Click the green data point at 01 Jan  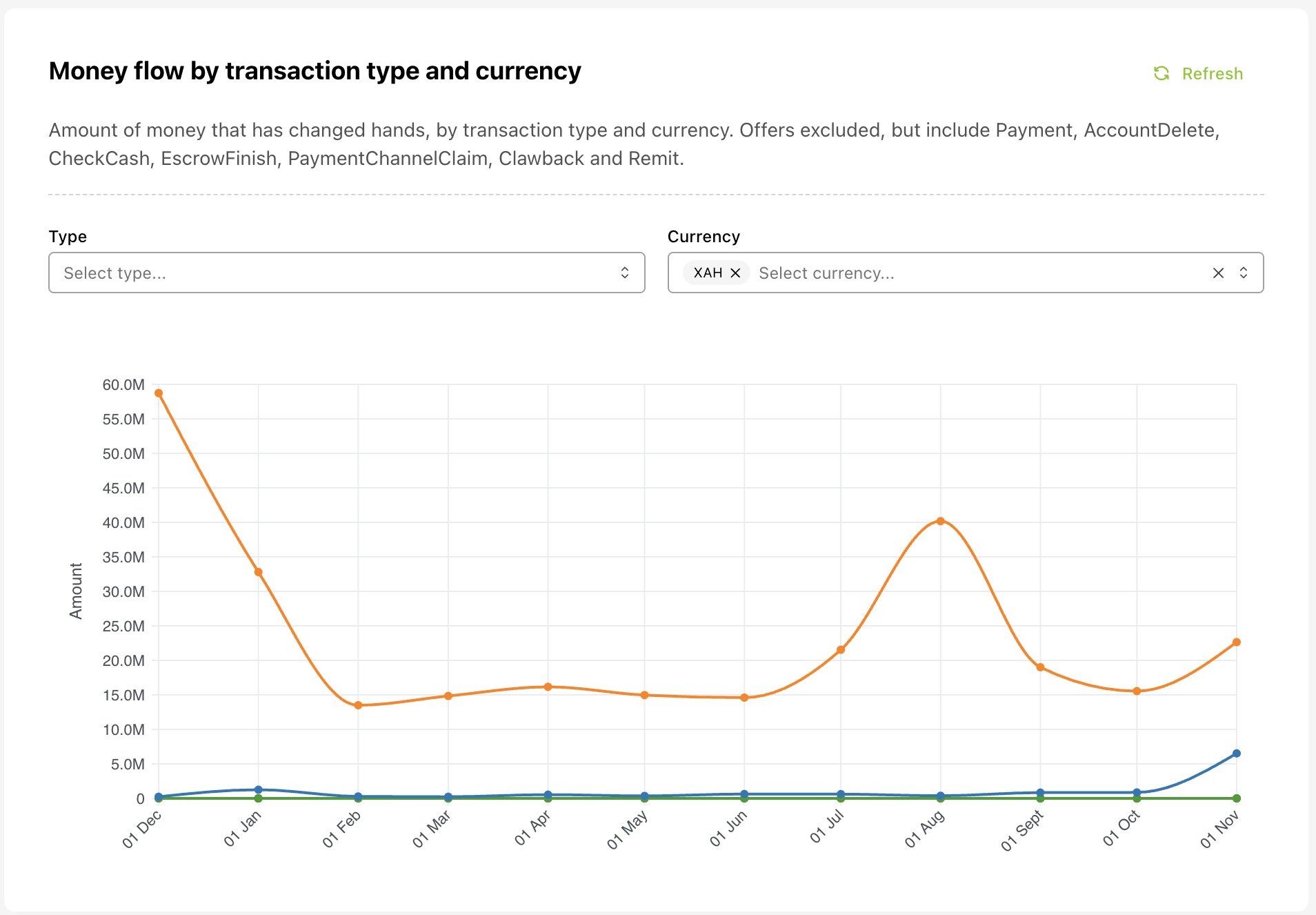257,799
